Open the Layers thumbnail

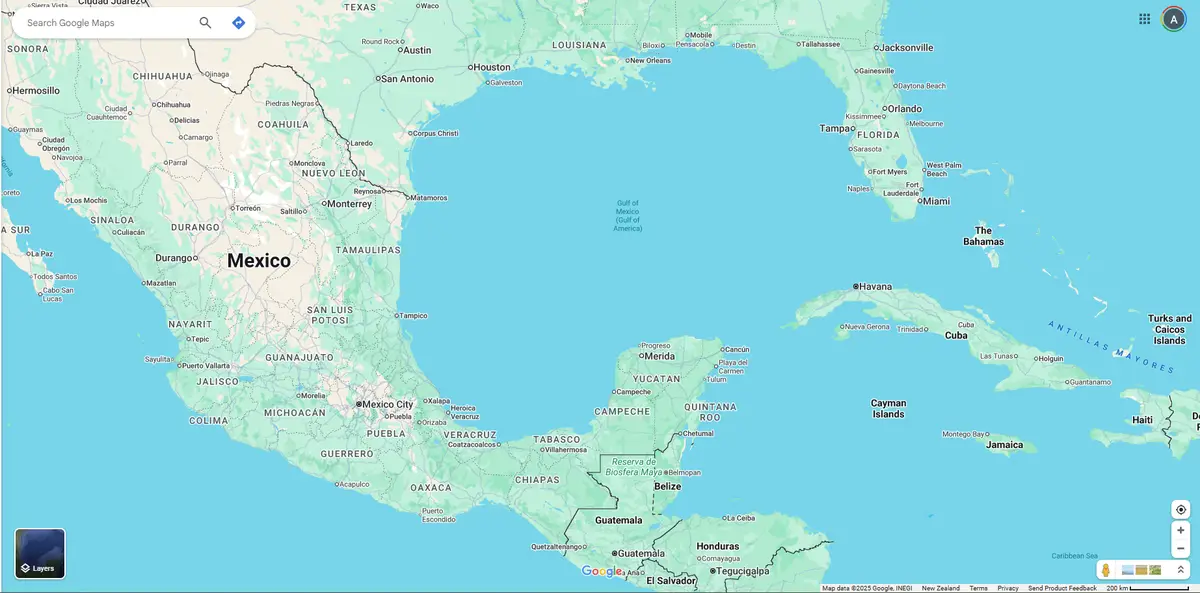tap(40, 554)
